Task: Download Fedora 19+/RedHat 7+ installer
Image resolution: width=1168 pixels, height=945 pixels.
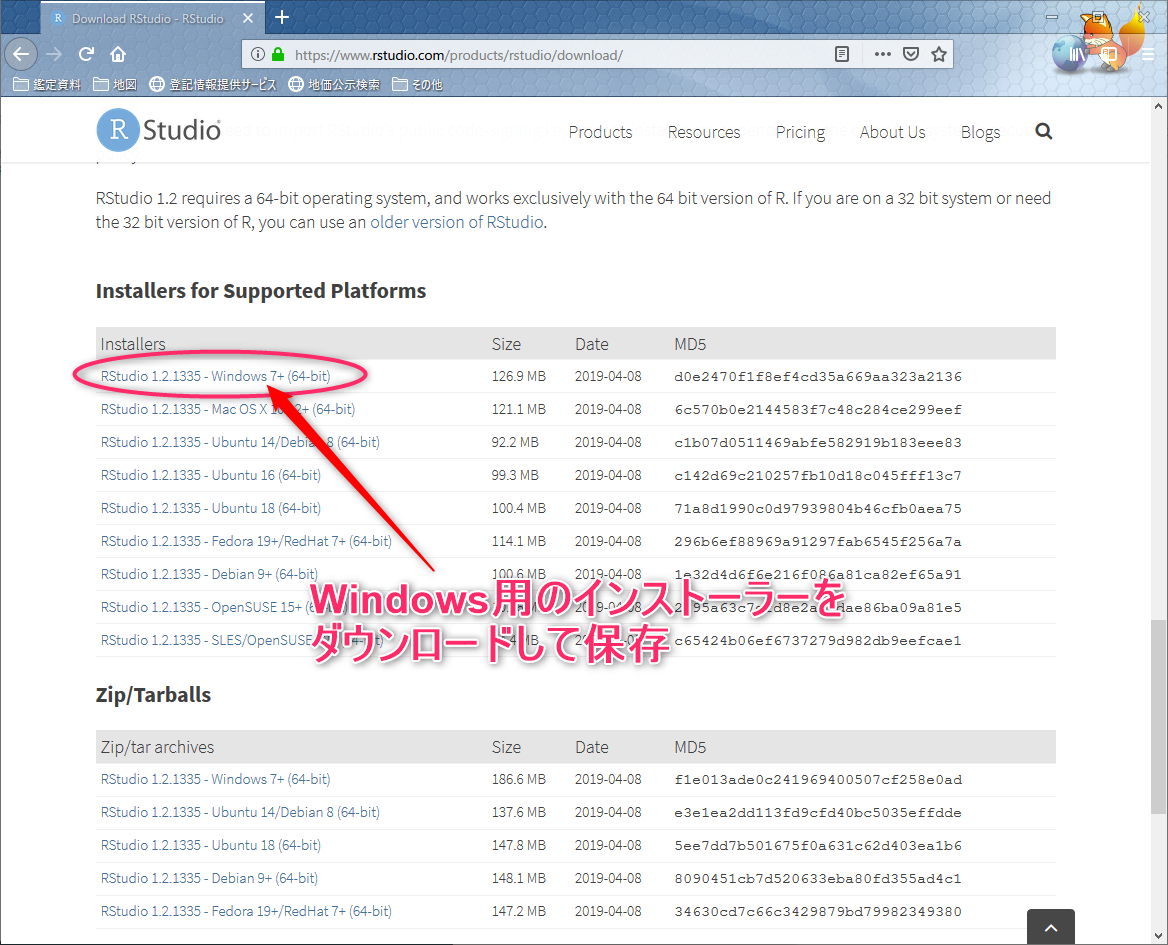Action: click(246, 541)
